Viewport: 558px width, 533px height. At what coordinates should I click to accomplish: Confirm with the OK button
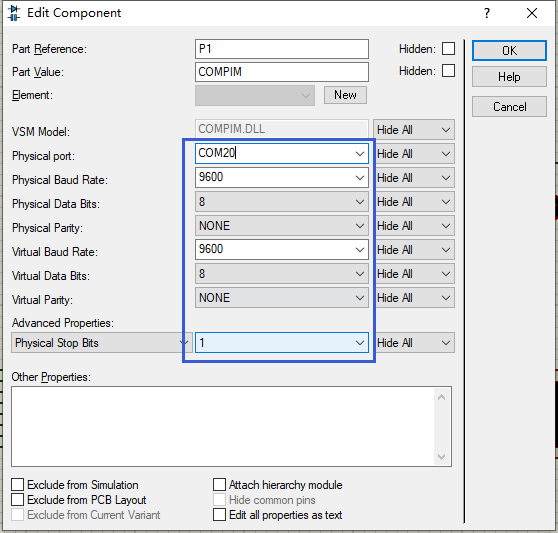click(x=509, y=51)
